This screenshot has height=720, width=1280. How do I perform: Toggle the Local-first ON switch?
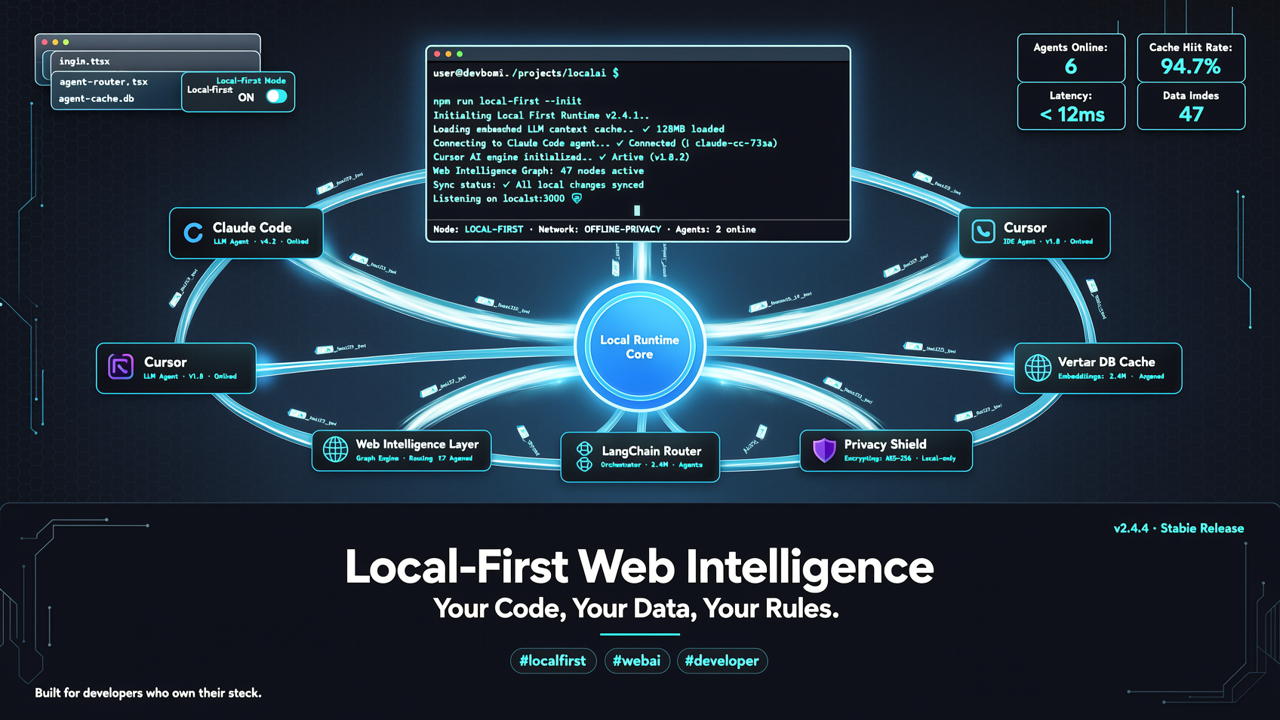click(x=276, y=97)
